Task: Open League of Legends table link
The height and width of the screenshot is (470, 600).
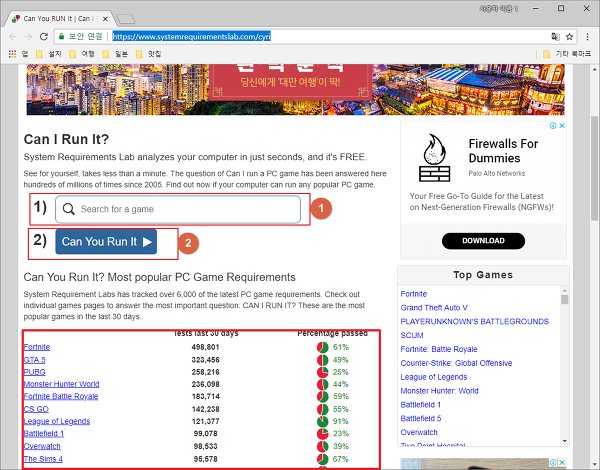Action: [x=57, y=421]
